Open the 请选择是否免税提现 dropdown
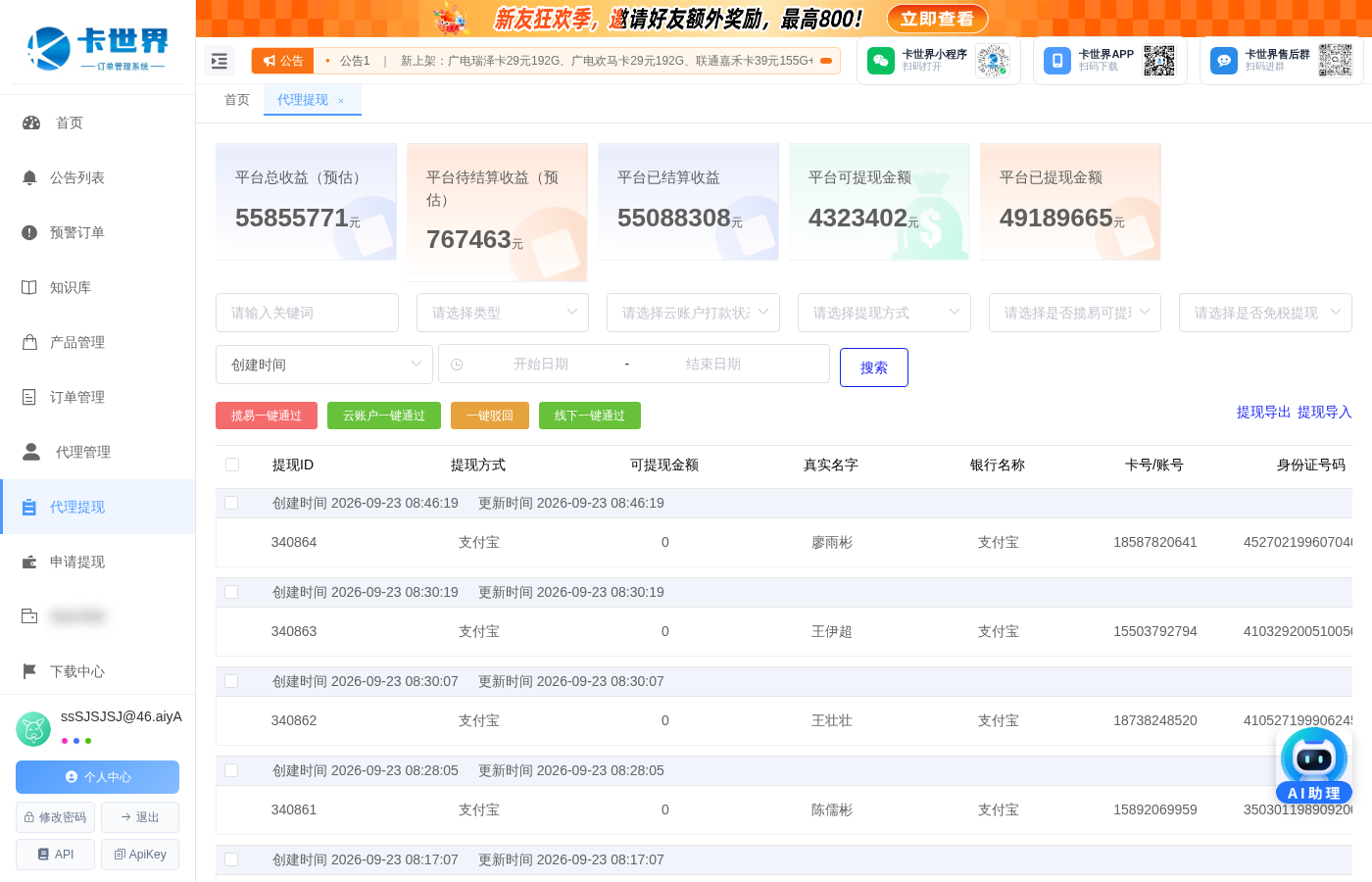1372x882 pixels. point(1265,313)
